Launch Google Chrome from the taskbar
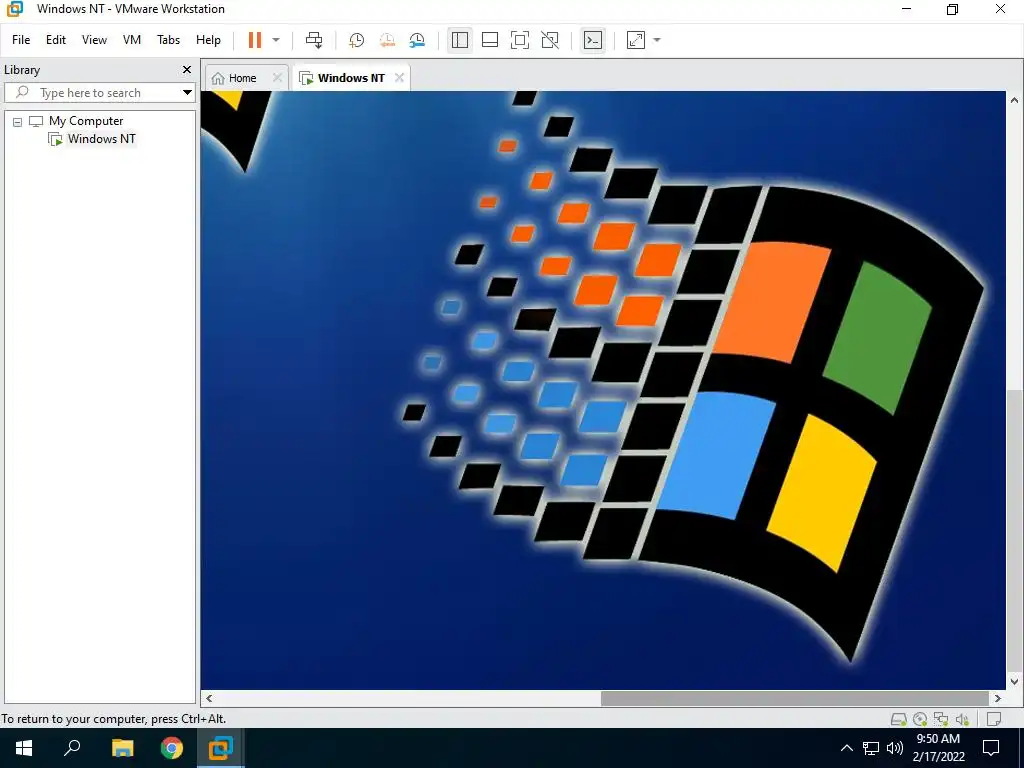The image size is (1024, 768). coord(172,748)
